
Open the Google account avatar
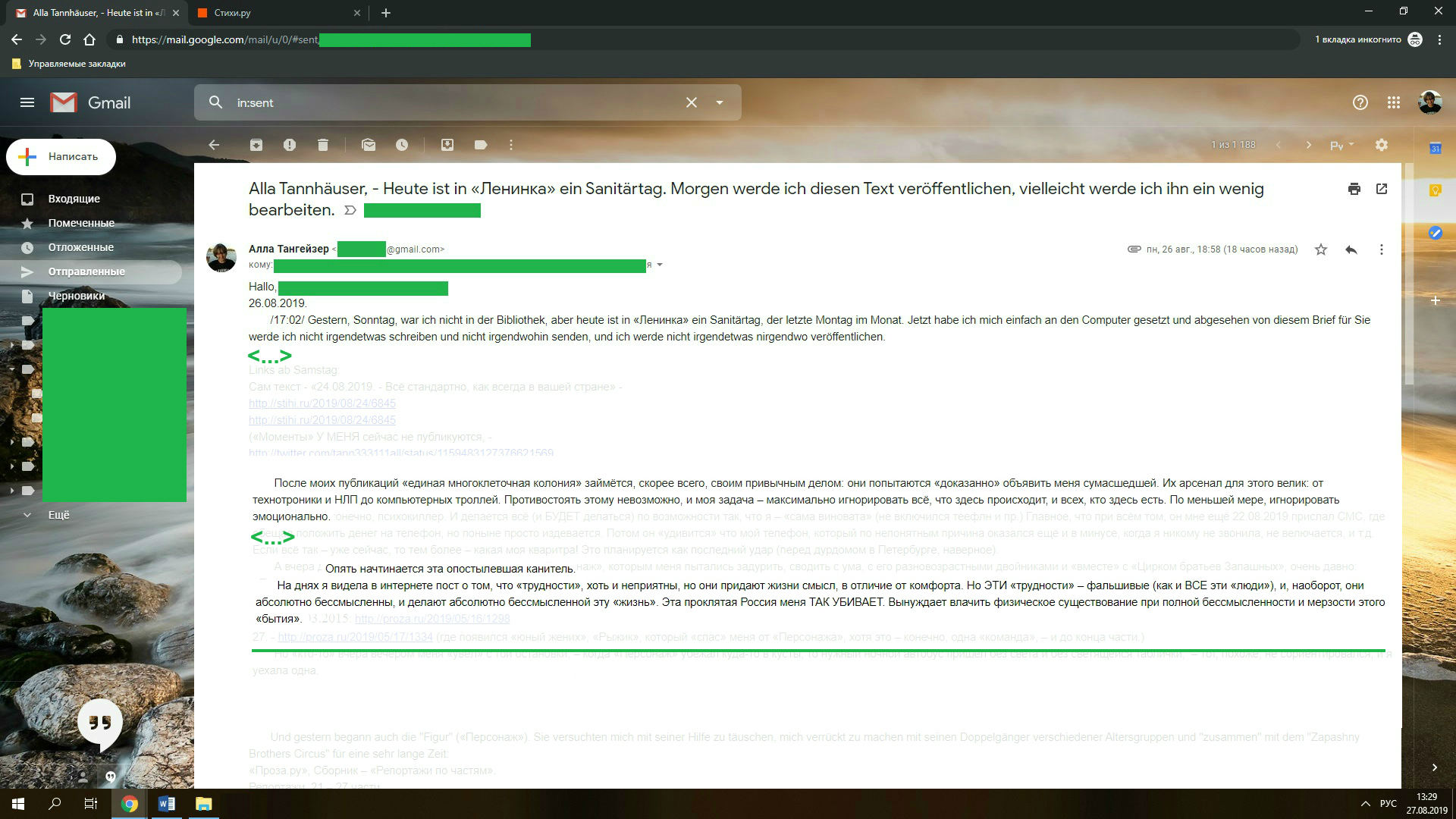(1430, 102)
